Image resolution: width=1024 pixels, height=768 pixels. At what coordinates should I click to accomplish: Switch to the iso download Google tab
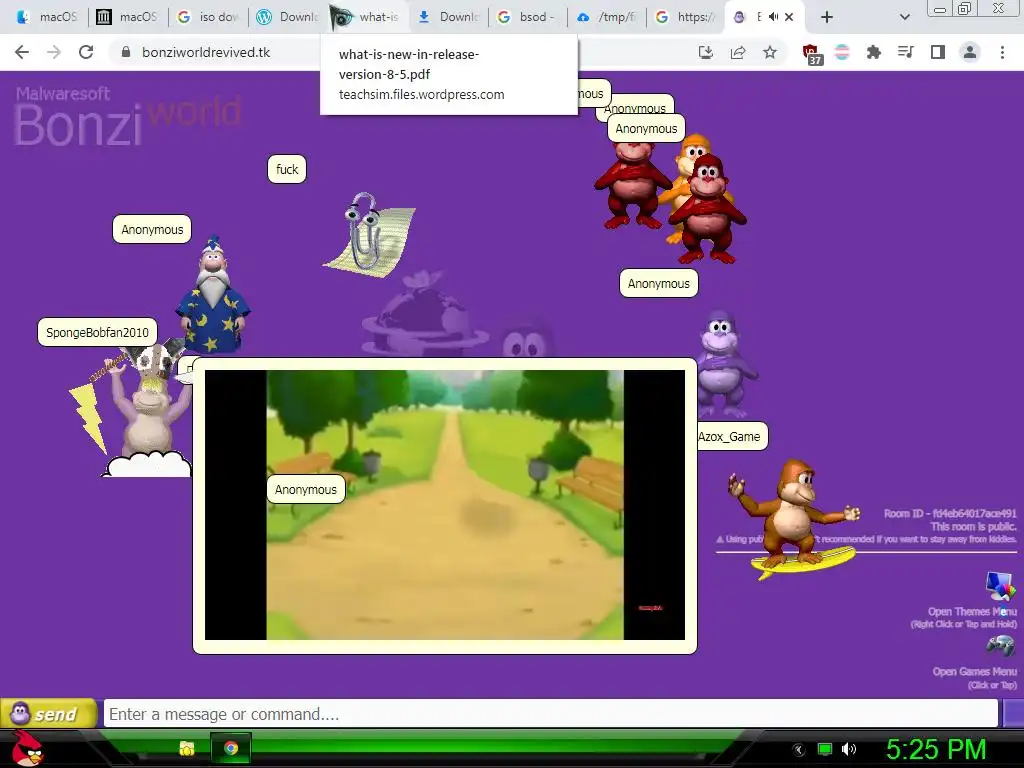(208, 17)
